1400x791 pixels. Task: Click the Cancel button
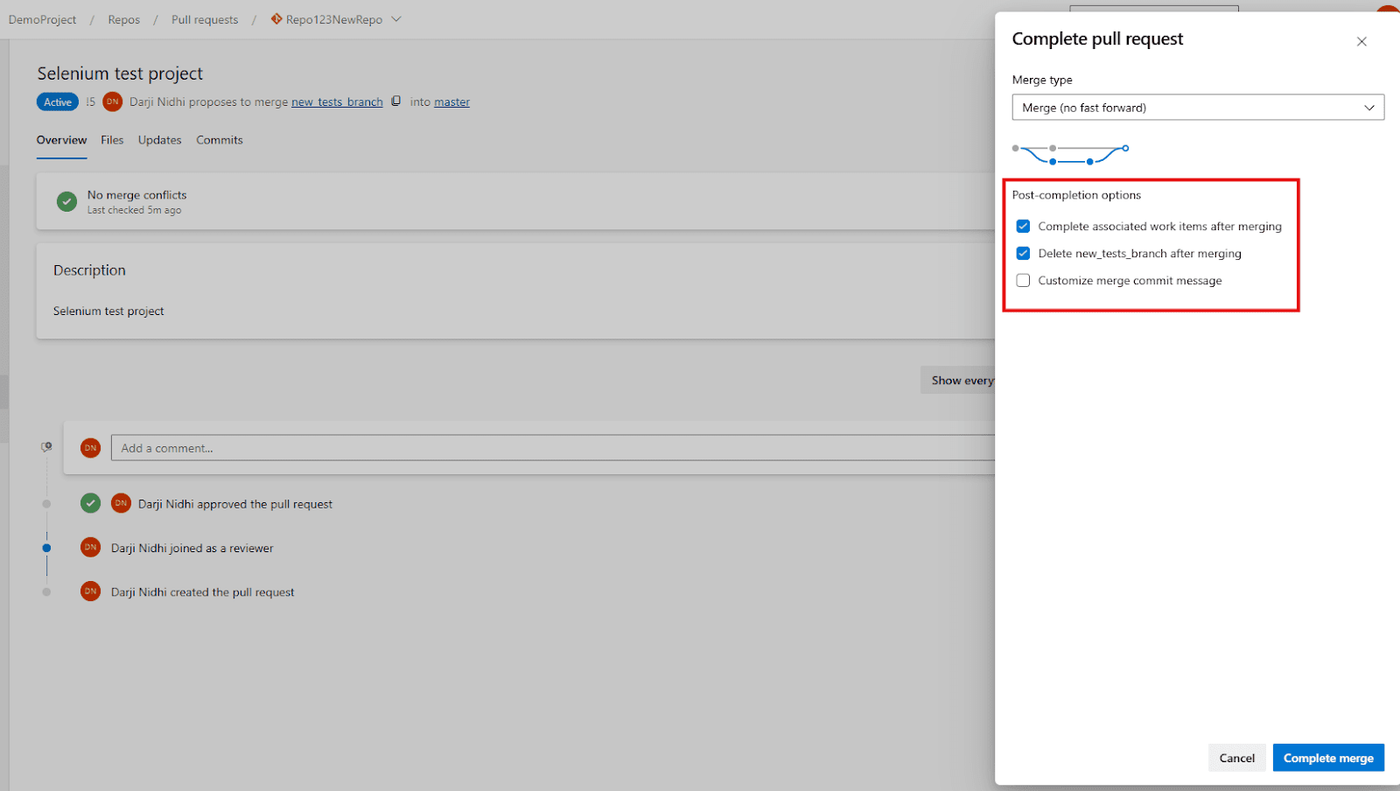[1237, 758]
